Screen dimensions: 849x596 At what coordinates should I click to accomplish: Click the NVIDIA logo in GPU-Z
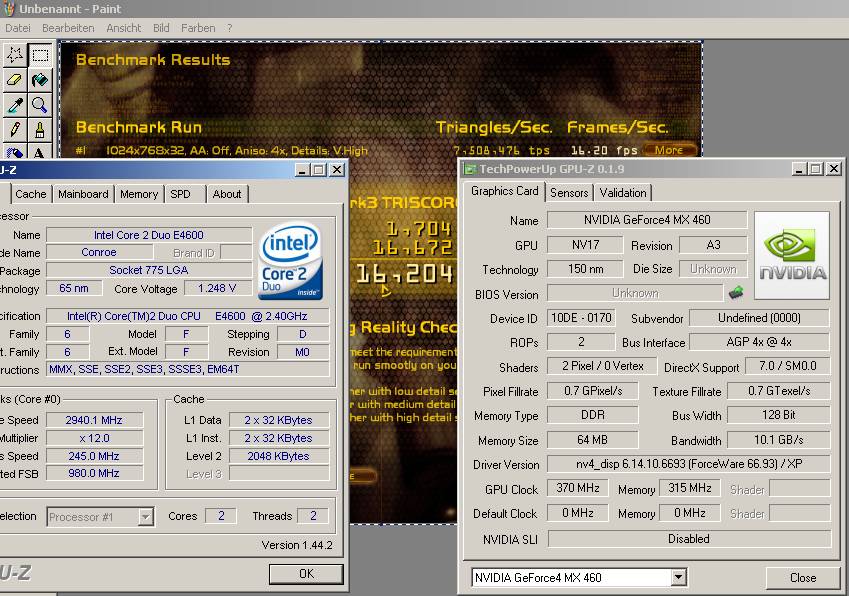[x=792, y=256]
